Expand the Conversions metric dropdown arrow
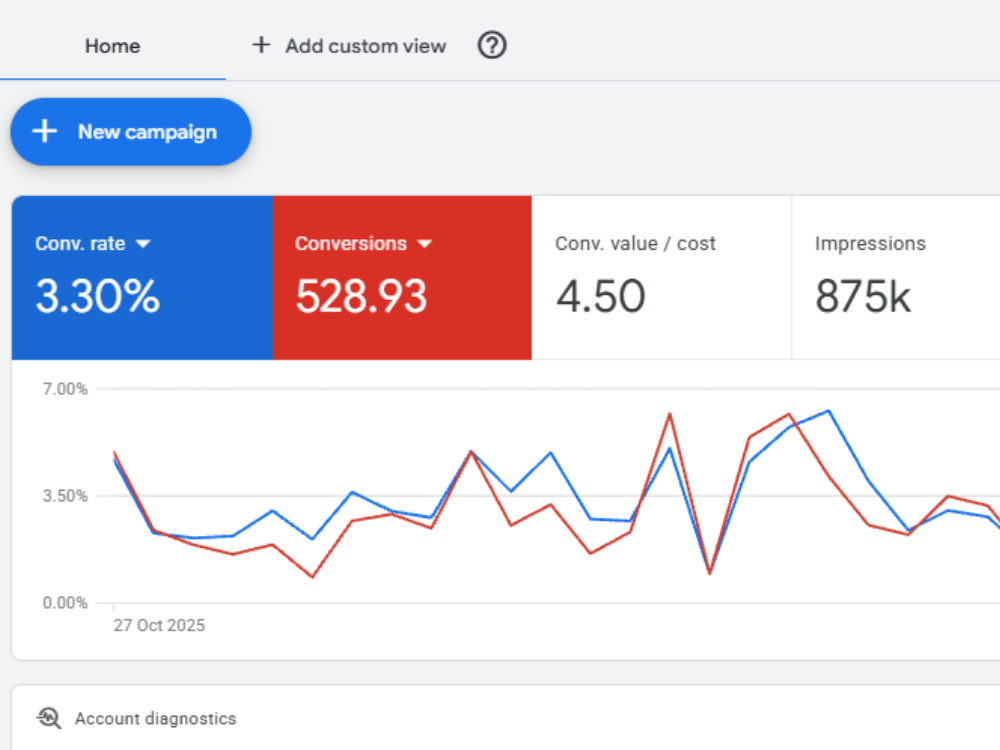Viewport: 1000px width, 750px height. (x=424, y=244)
